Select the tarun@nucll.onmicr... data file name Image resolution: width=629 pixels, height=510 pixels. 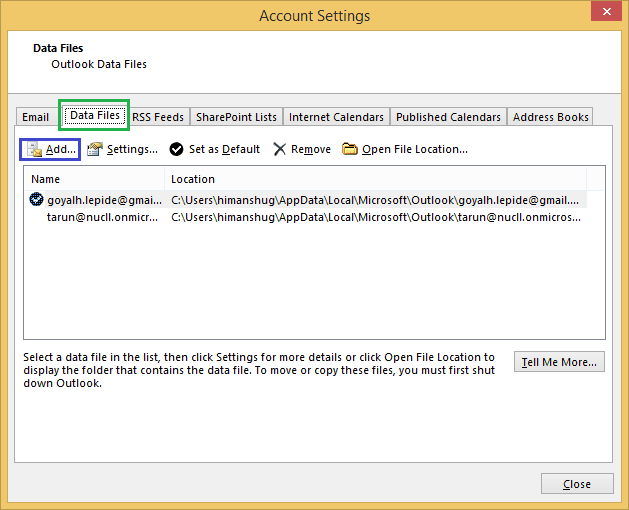point(102,217)
